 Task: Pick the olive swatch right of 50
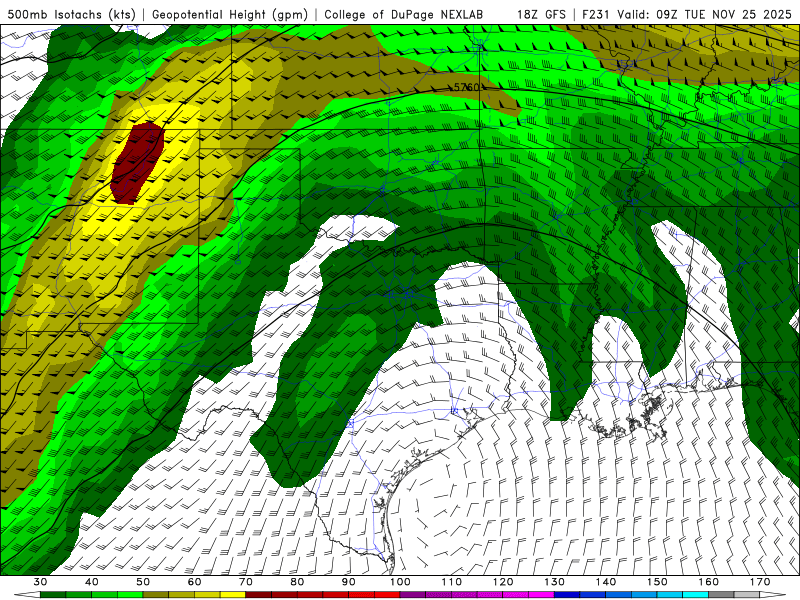coord(156,595)
